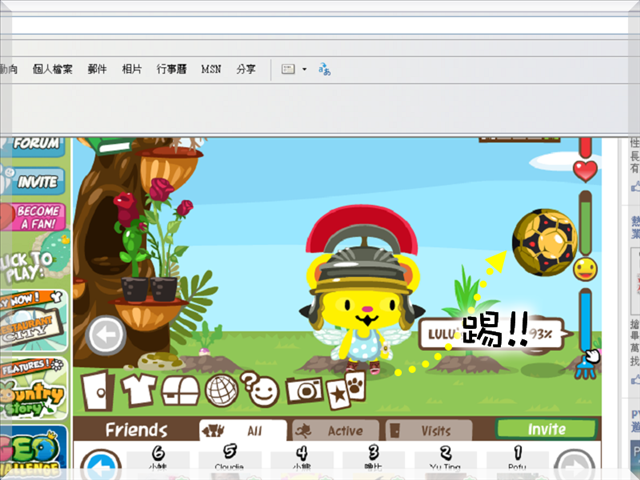Open the wardrobe T-shirt icon

pos(138,391)
